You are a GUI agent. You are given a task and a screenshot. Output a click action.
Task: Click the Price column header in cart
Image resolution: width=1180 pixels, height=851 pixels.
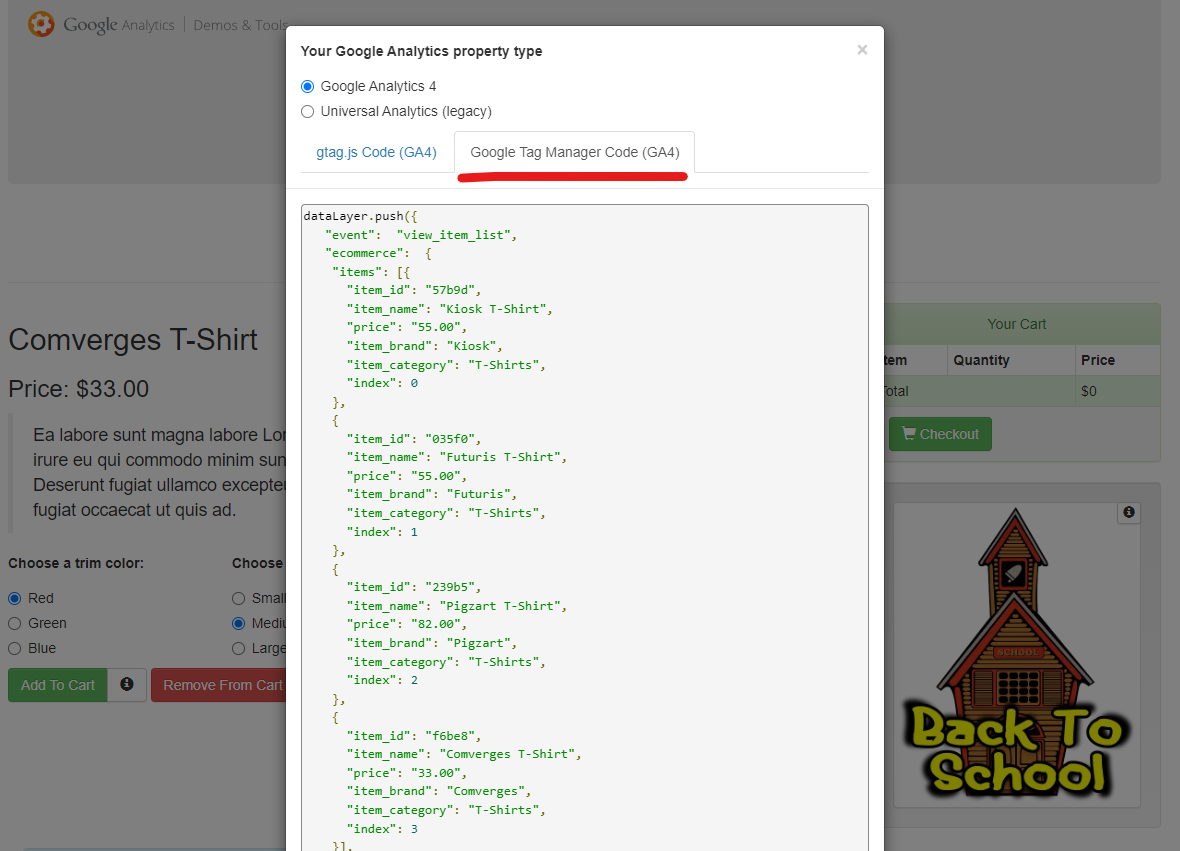click(x=1098, y=360)
